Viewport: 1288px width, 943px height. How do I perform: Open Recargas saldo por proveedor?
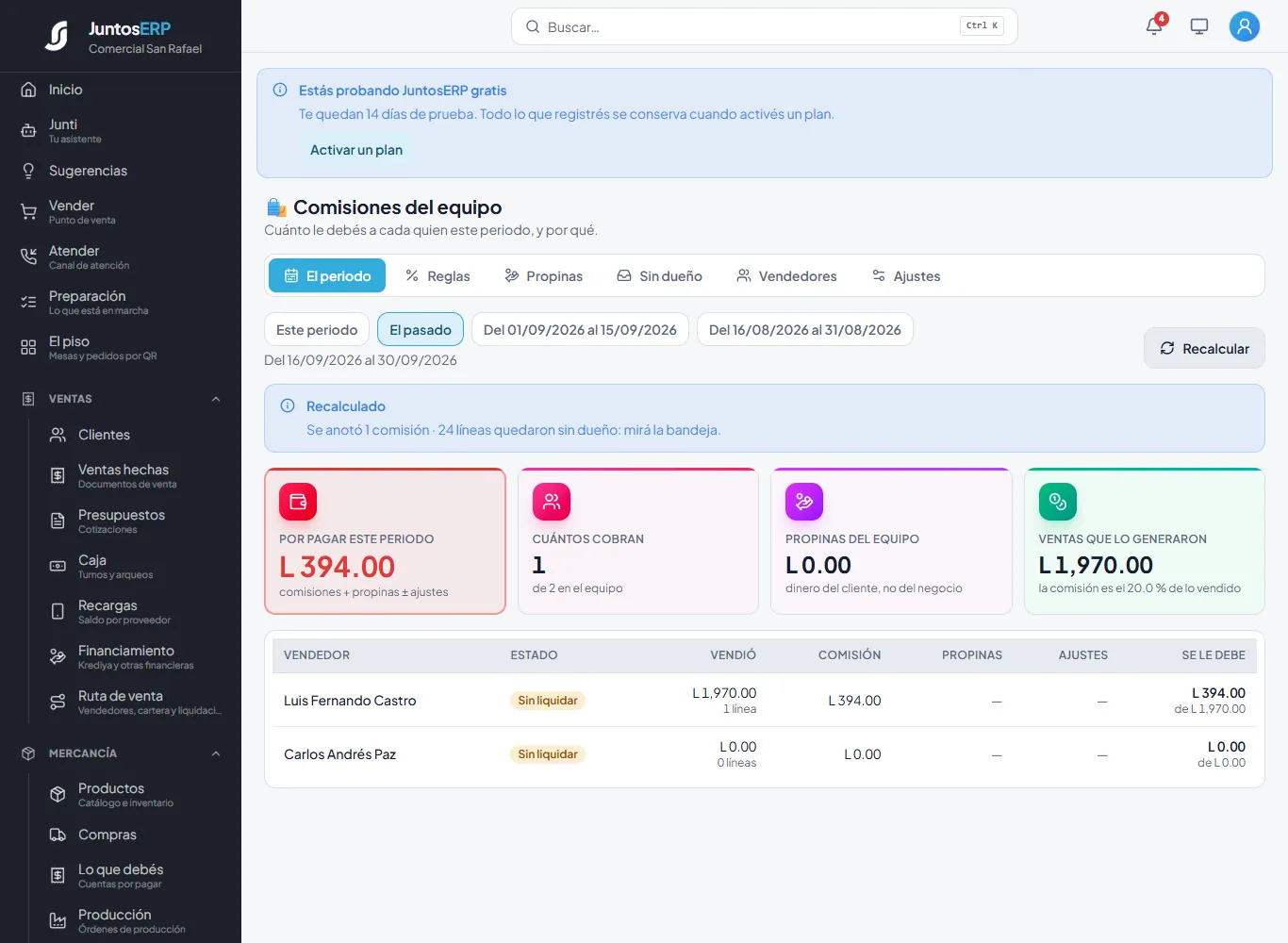click(x=135, y=611)
